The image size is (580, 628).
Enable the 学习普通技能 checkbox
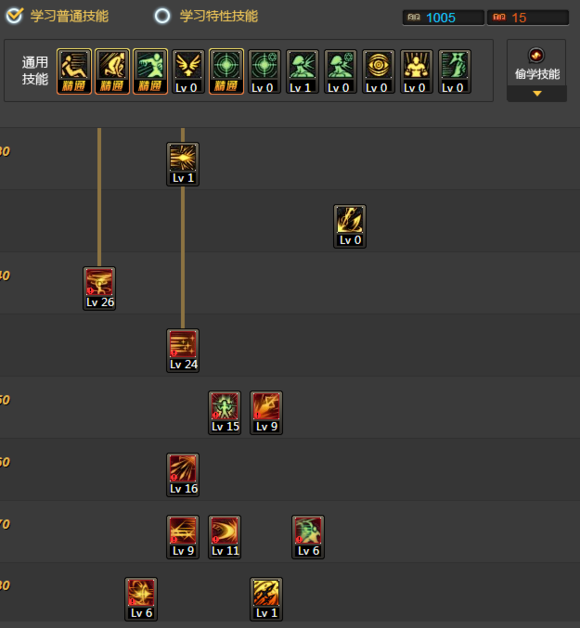pyautogui.click(x=15, y=16)
